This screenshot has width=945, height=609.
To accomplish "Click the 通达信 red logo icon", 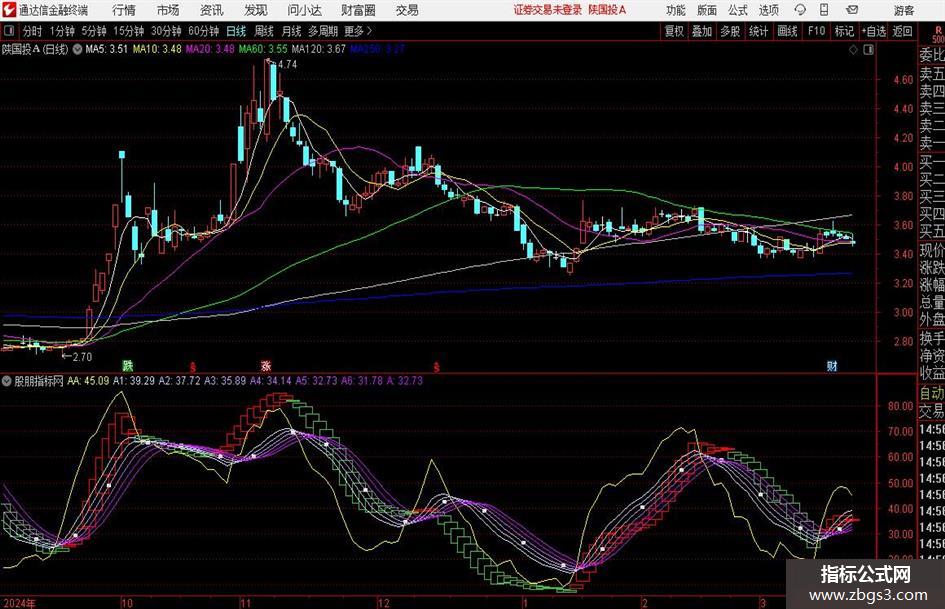I will tap(9, 10).
